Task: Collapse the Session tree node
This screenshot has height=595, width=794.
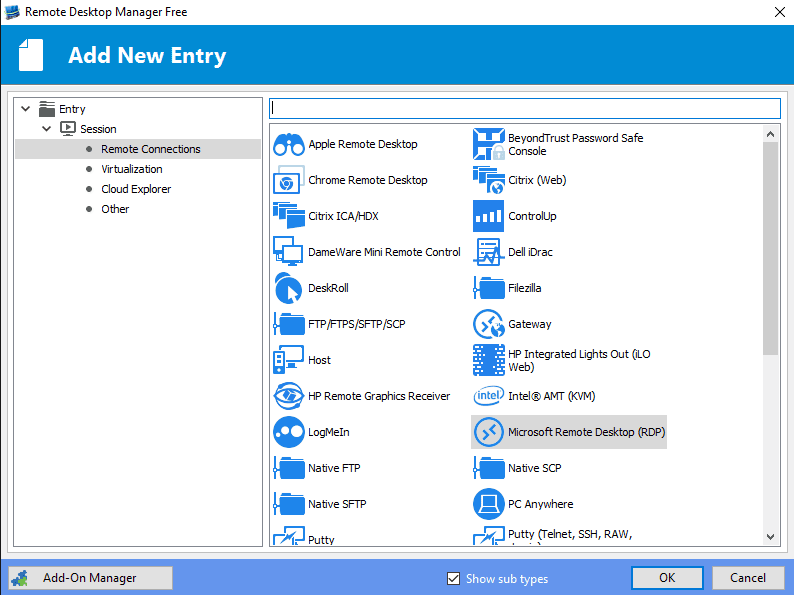Action: 47,129
